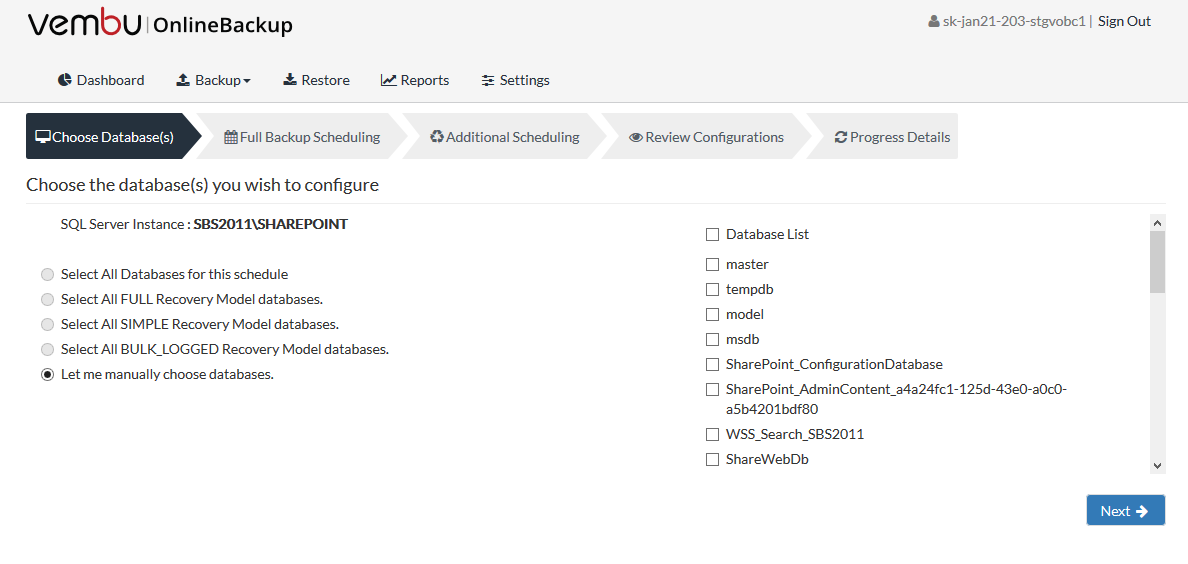Click the Restore download icon
Screen dimensions: 1188x564
click(x=290, y=80)
